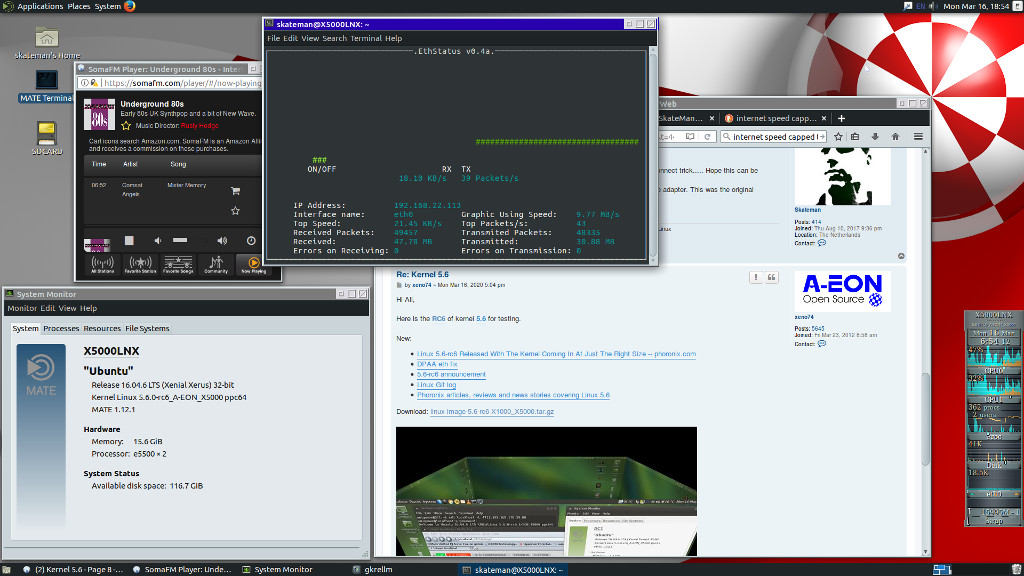This screenshot has width=1024, height=576.
Task: Open Firefox downloads arrow icon
Action: (875, 136)
